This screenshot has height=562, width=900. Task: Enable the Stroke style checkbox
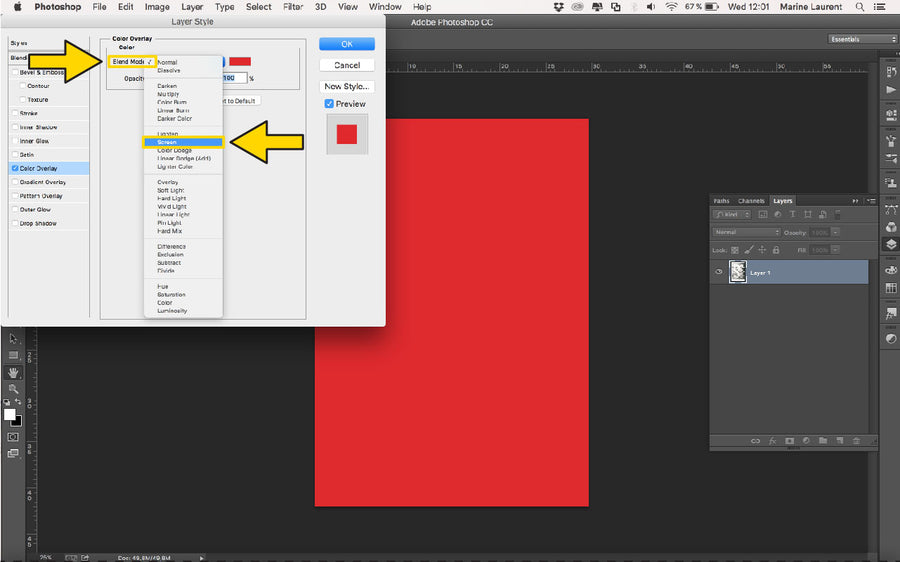tap(14, 113)
